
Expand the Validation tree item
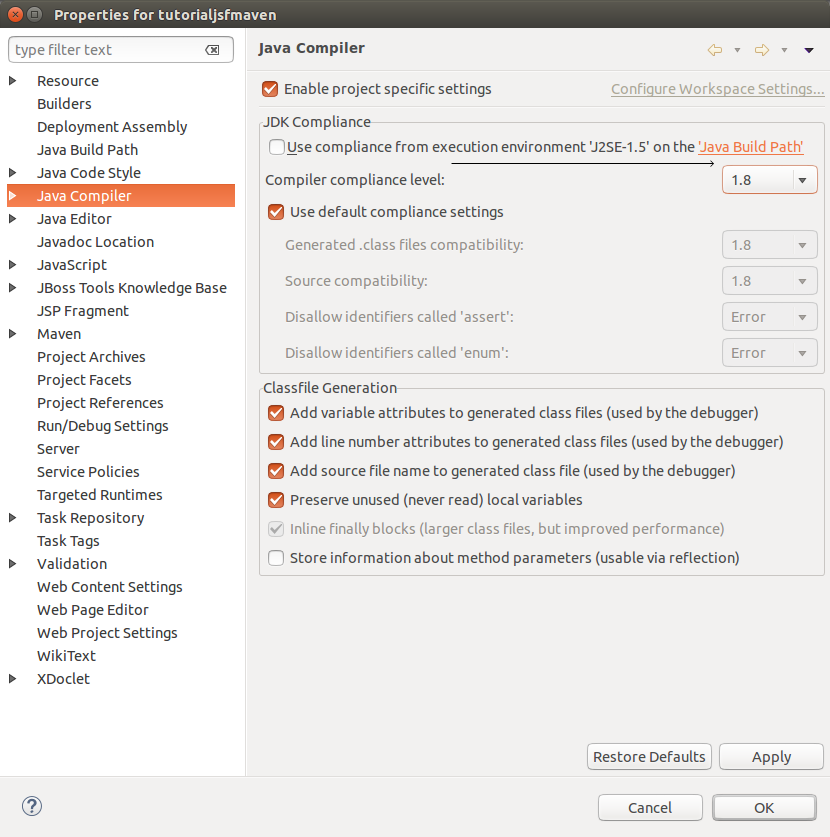(12, 563)
